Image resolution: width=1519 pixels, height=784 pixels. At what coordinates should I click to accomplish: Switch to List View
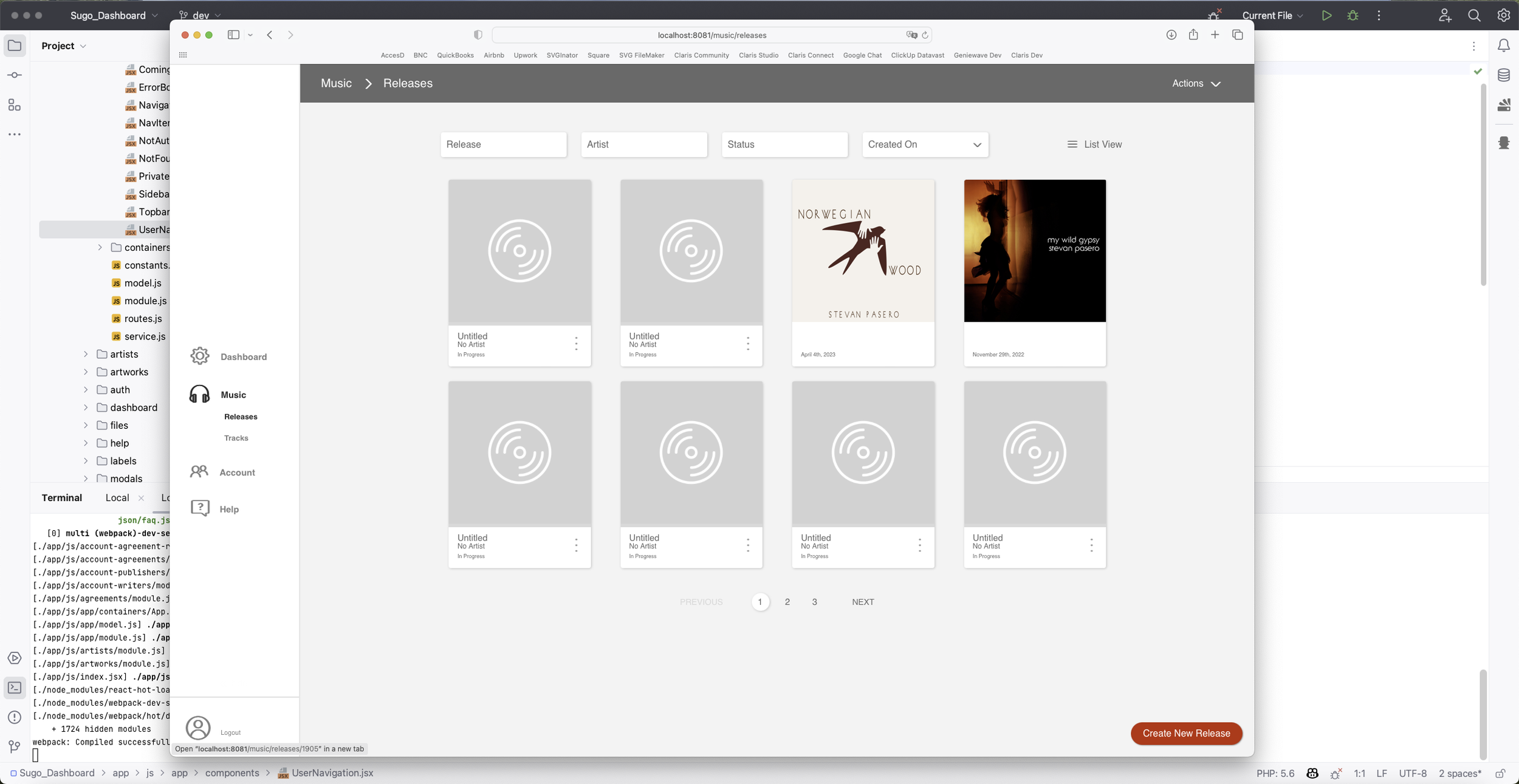click(1094, 145)
